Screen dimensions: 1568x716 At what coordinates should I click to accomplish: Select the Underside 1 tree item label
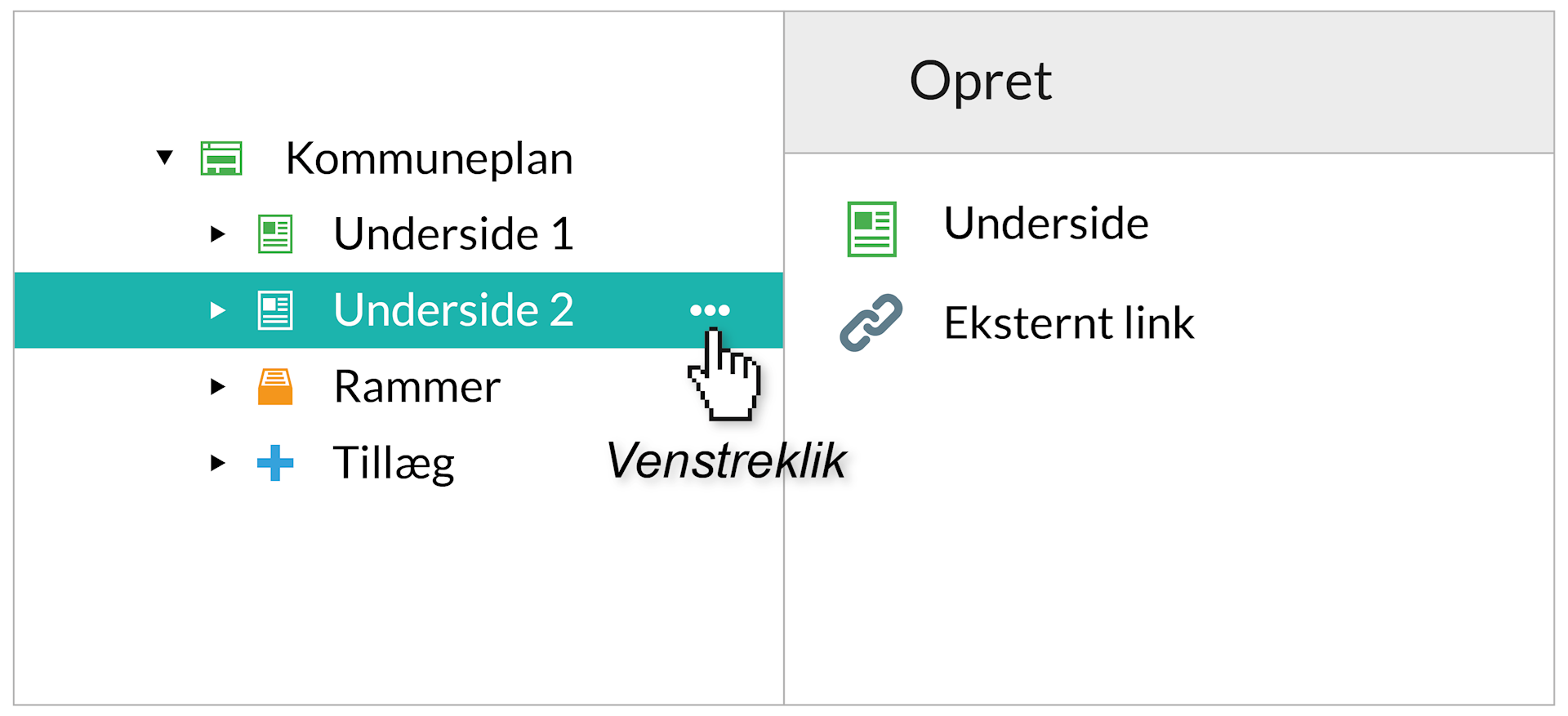pos(453,234)
